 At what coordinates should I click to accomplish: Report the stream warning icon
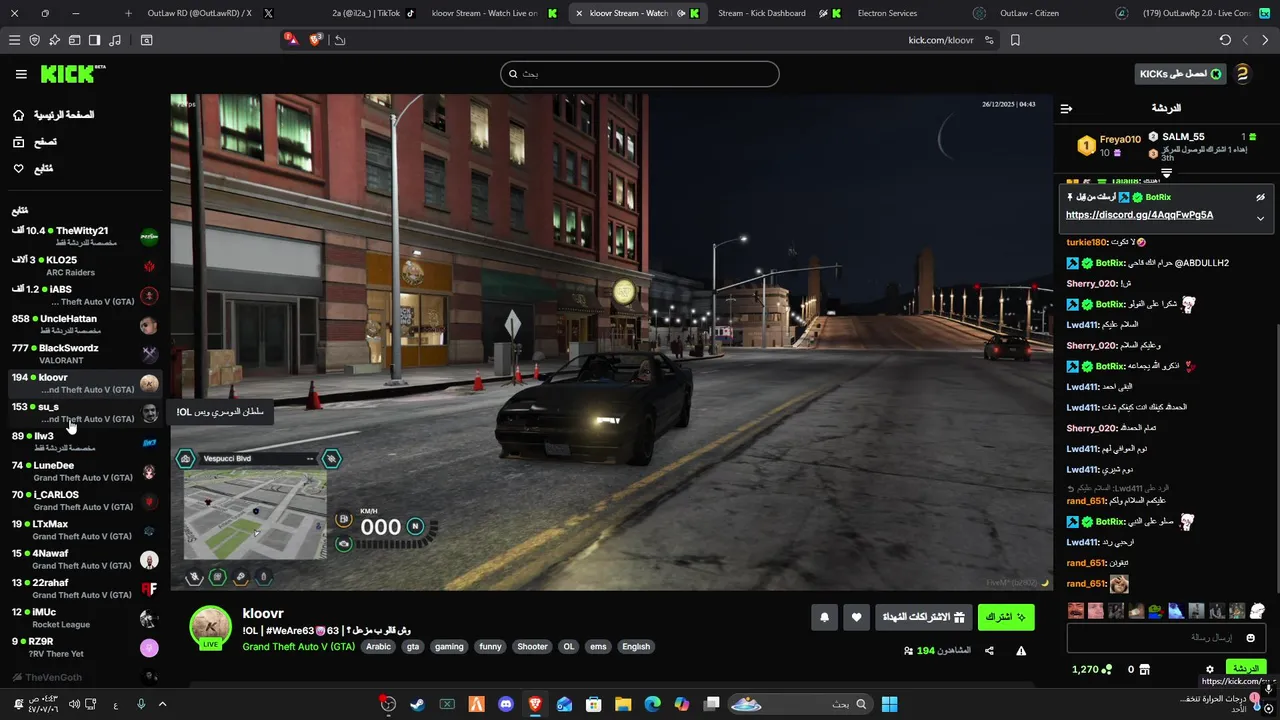click(1021, 651)
